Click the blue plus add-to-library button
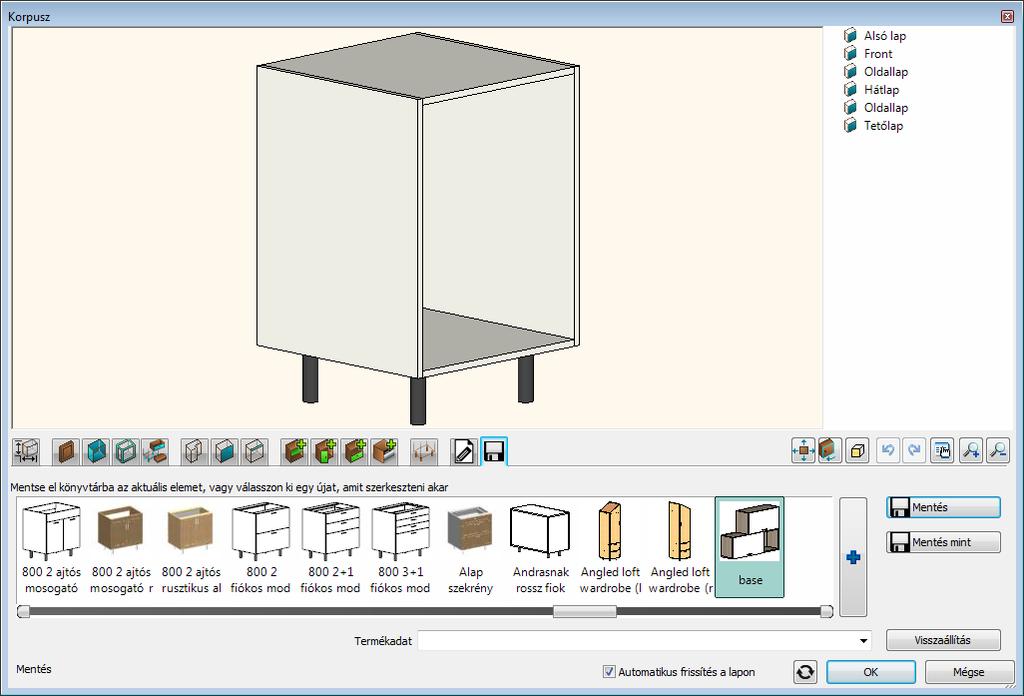The image size is (1024, 696). pos(853,557)
